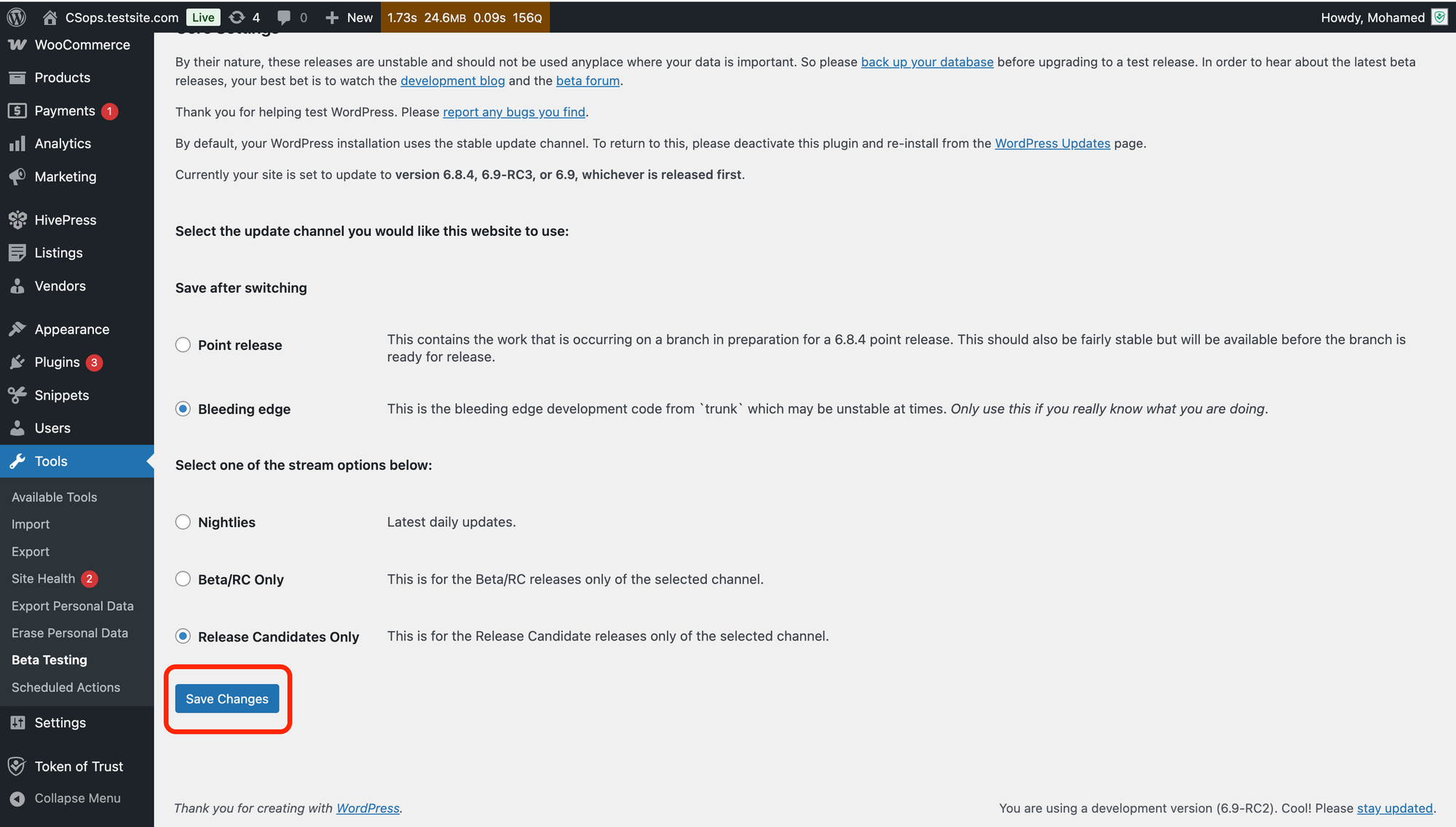Open the Snippets scissors icon
The width and height of the screenshot is (1456, 827).
click(17, 395)
